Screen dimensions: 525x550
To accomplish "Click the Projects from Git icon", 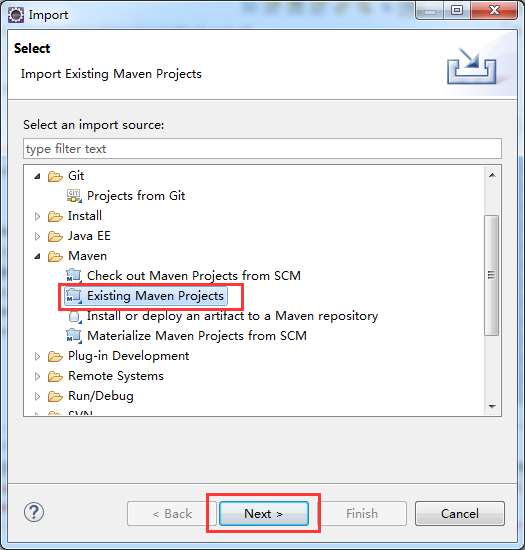I will 74,196.
